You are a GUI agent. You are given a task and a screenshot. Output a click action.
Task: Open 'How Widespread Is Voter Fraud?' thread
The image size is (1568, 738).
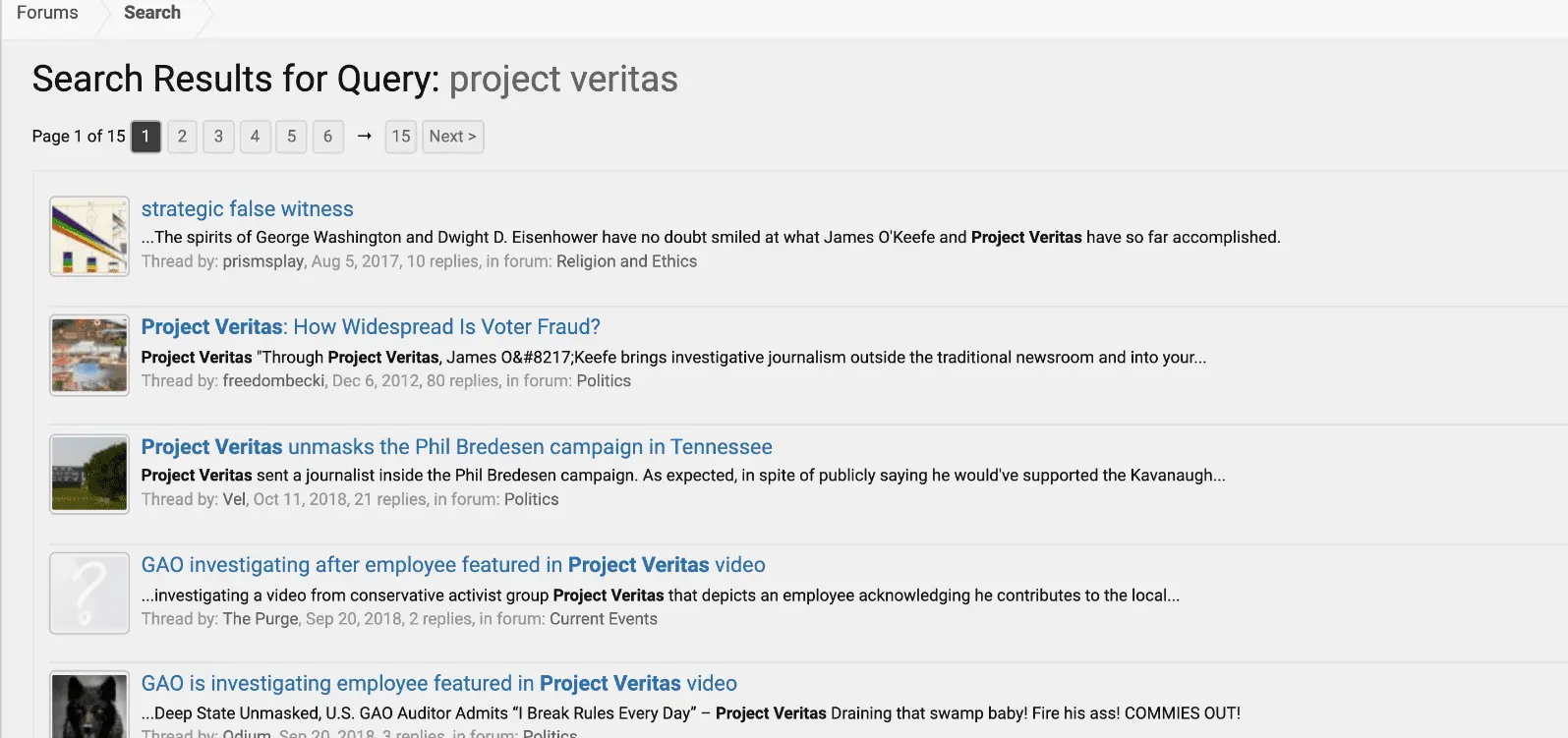click(x=371, y=327)
